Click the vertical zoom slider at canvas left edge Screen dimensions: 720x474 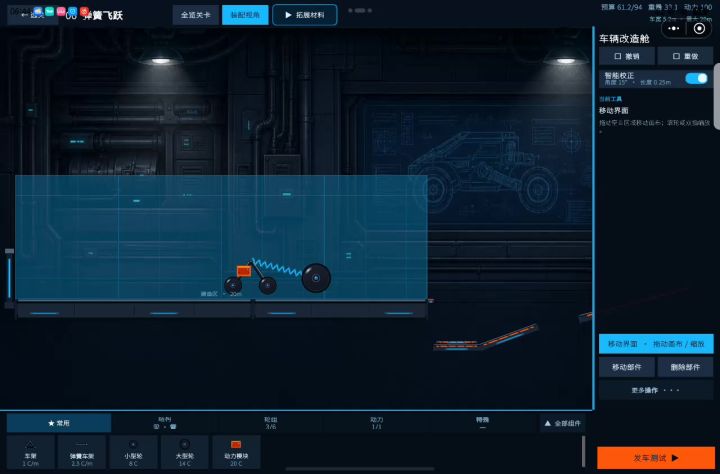[9, 278]
